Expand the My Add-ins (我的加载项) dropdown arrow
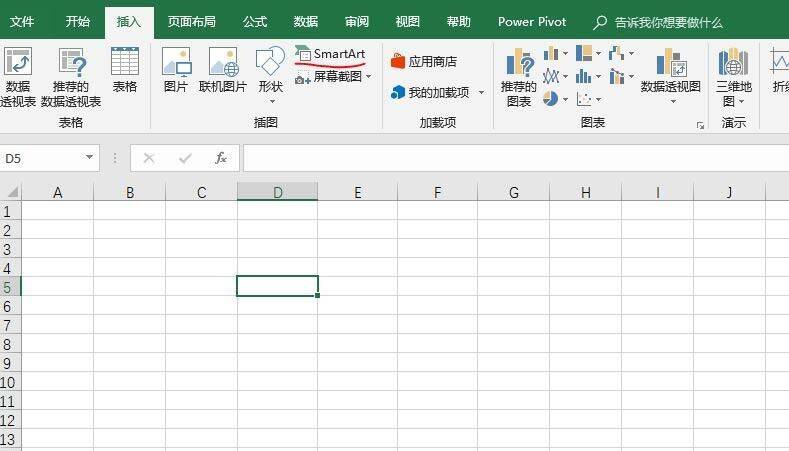The height and width of the screenshot is (451, 789). (x=482, y=93)
